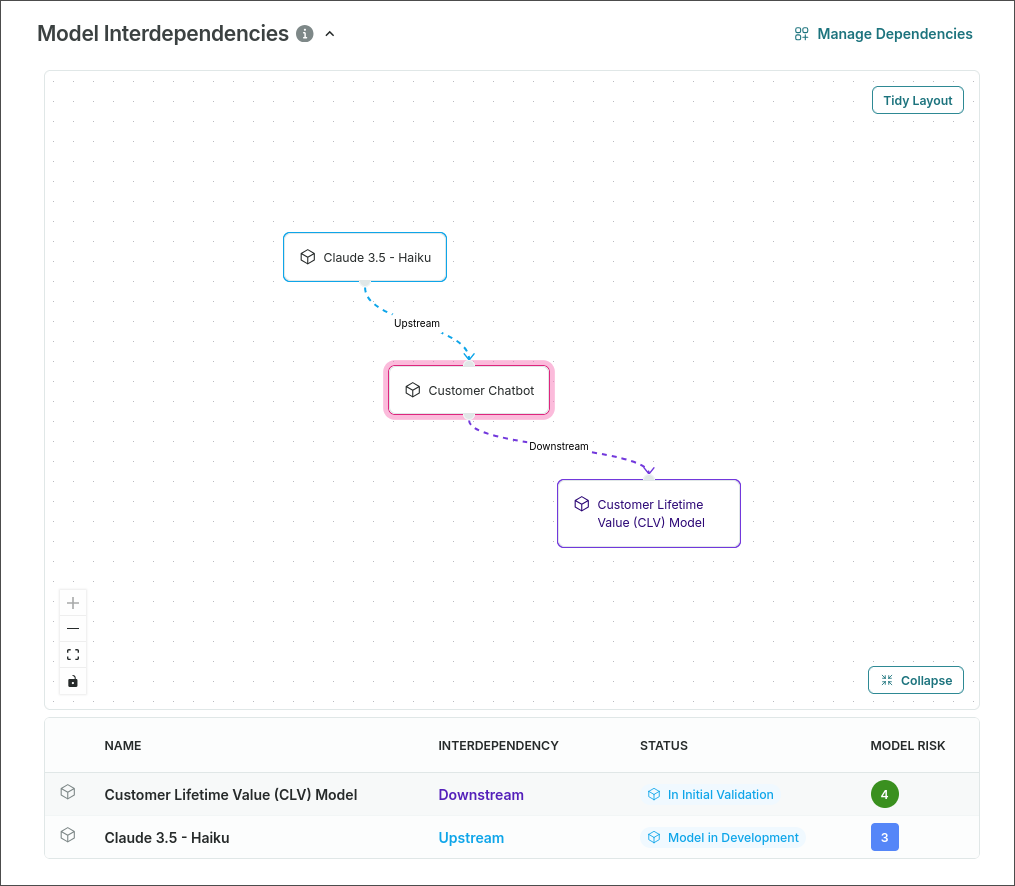Viewport: 1015px width, 886px height.
Task: Click the cube icon in the Claude 3.5 - Haiku table row
Action: pyautogui.click(x=67, y=837)
